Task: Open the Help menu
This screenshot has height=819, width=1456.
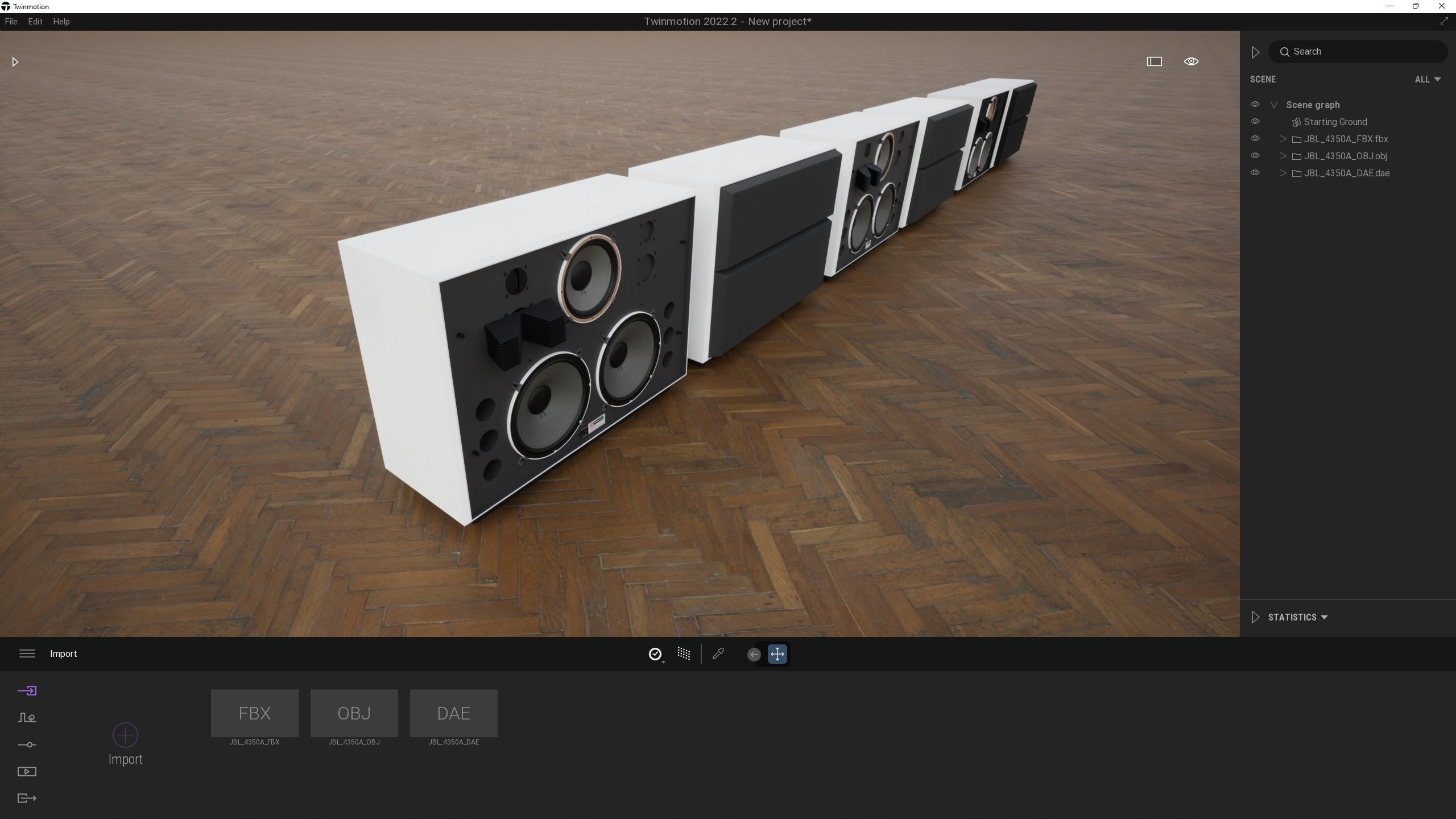Action: [x=61, y=22]
